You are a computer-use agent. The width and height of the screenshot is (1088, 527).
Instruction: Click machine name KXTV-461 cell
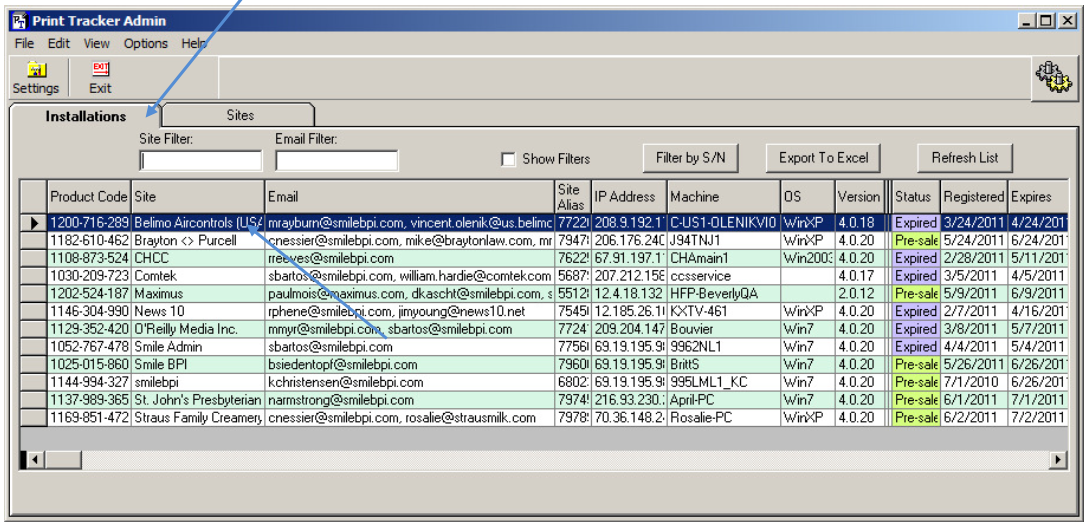724,311
